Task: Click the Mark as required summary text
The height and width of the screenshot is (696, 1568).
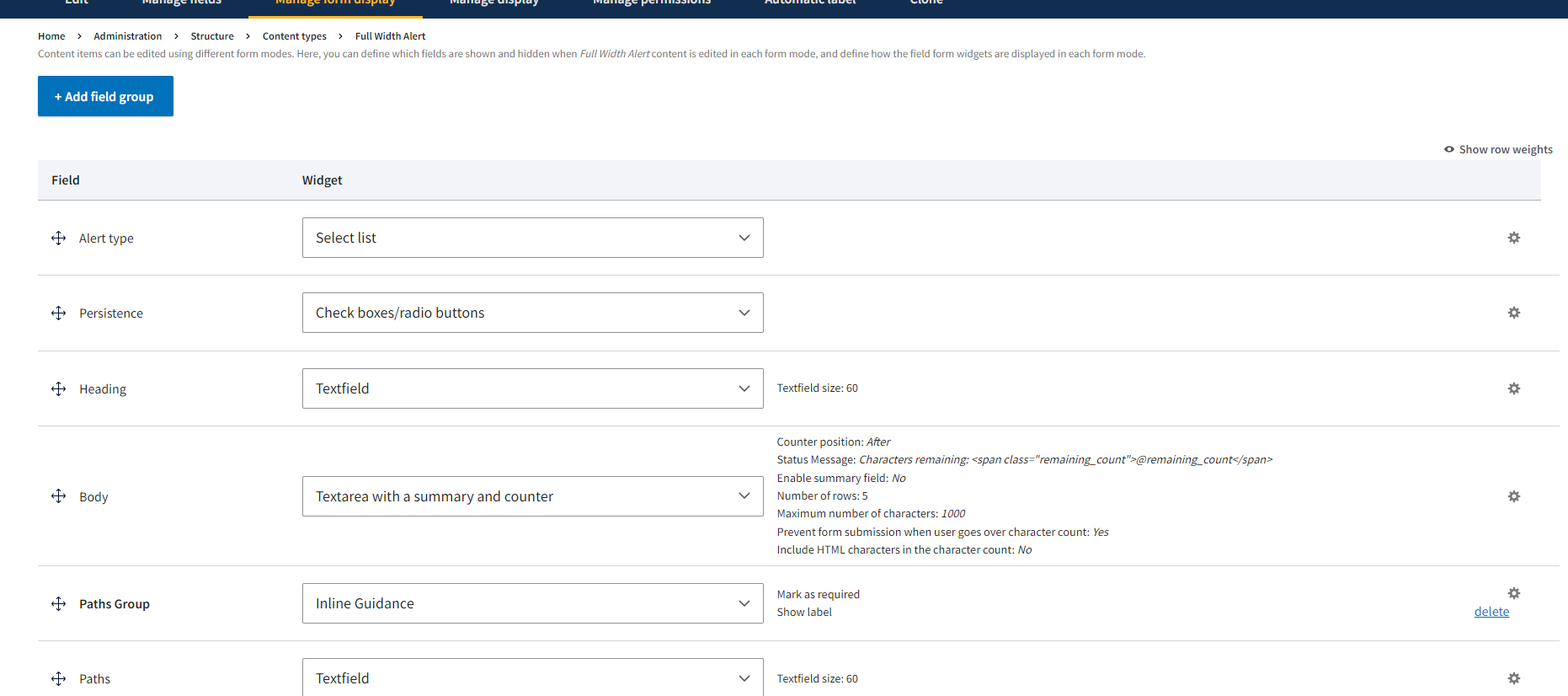Action: [818, 595]
